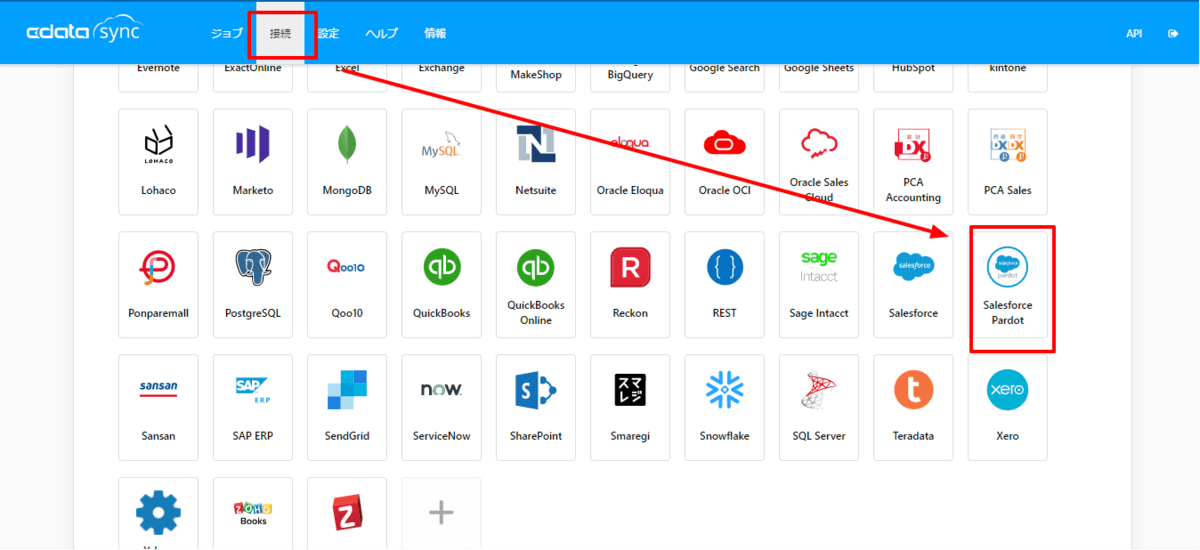Pick the Oracle Eloqua connector
This screenshot has width=1200, height=550.
pos(630,162)
